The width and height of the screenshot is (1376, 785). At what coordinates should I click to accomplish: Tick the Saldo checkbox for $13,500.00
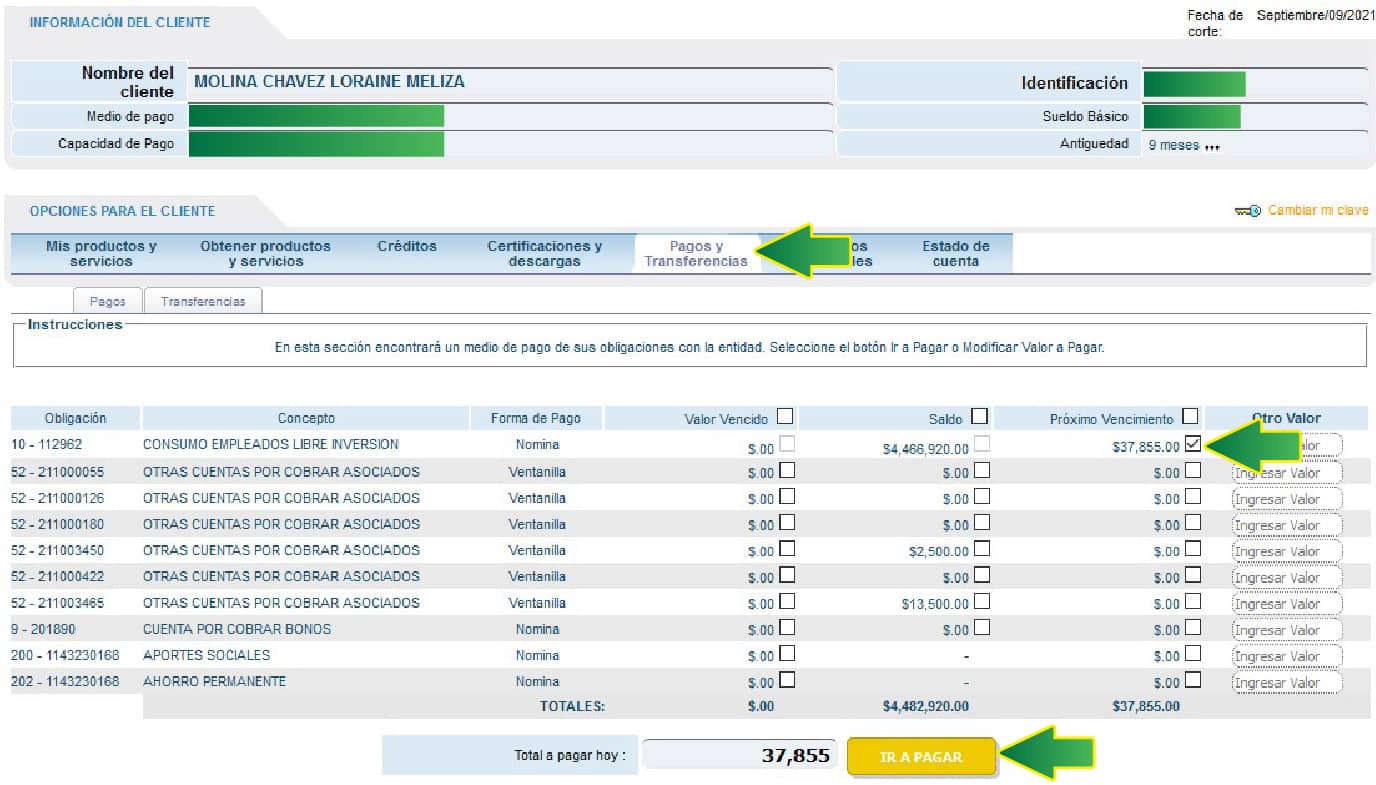click(981, 602)
